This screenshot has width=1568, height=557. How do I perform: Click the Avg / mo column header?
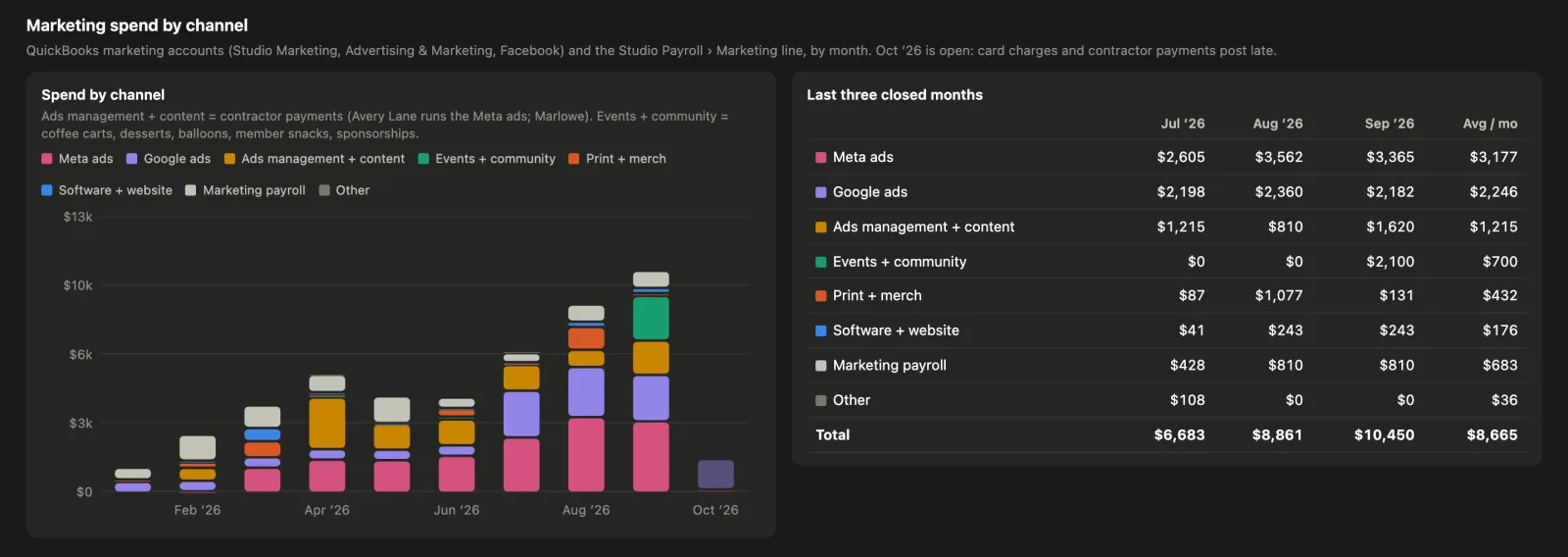coord(1491,124)
